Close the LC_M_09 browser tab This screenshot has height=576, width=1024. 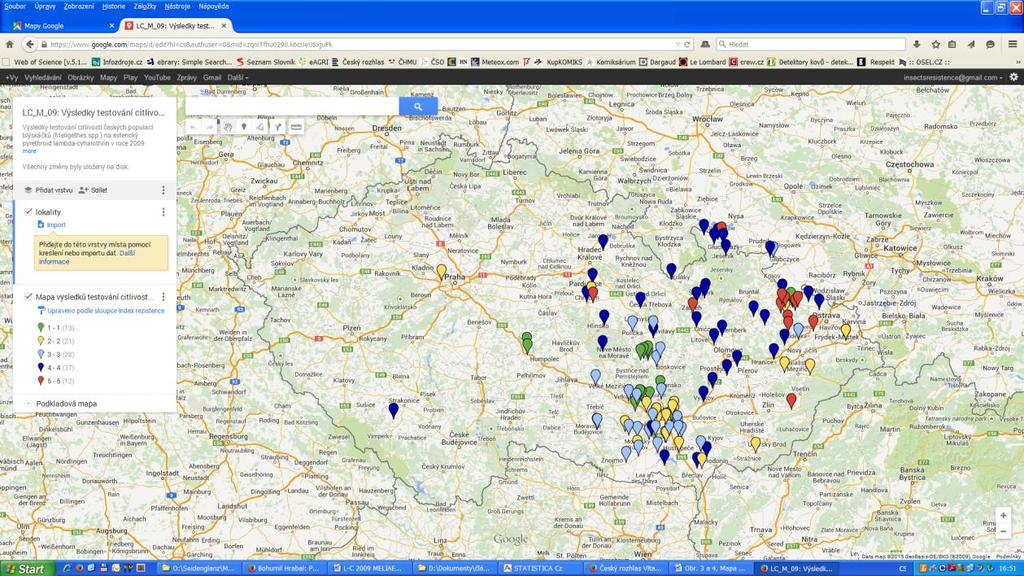click(x=224, y=25)
